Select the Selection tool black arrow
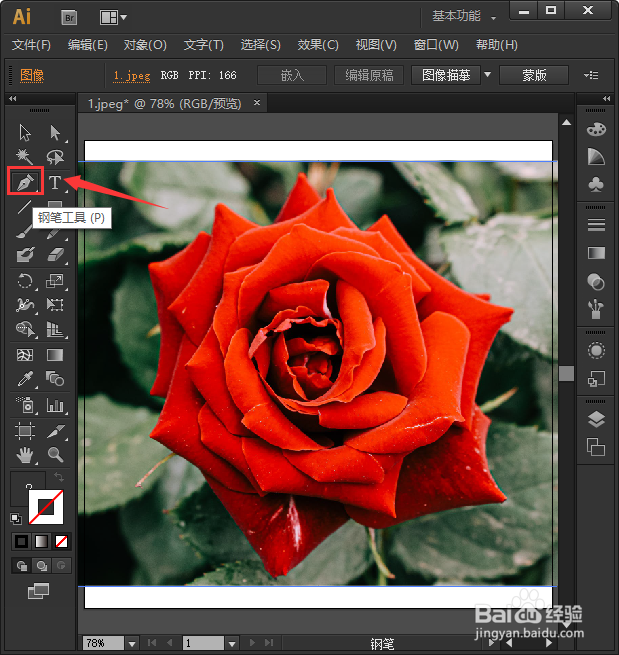Image resolution: width=619 pixels, height=655 pixels. pyautogui.click(x=25, y=133)
